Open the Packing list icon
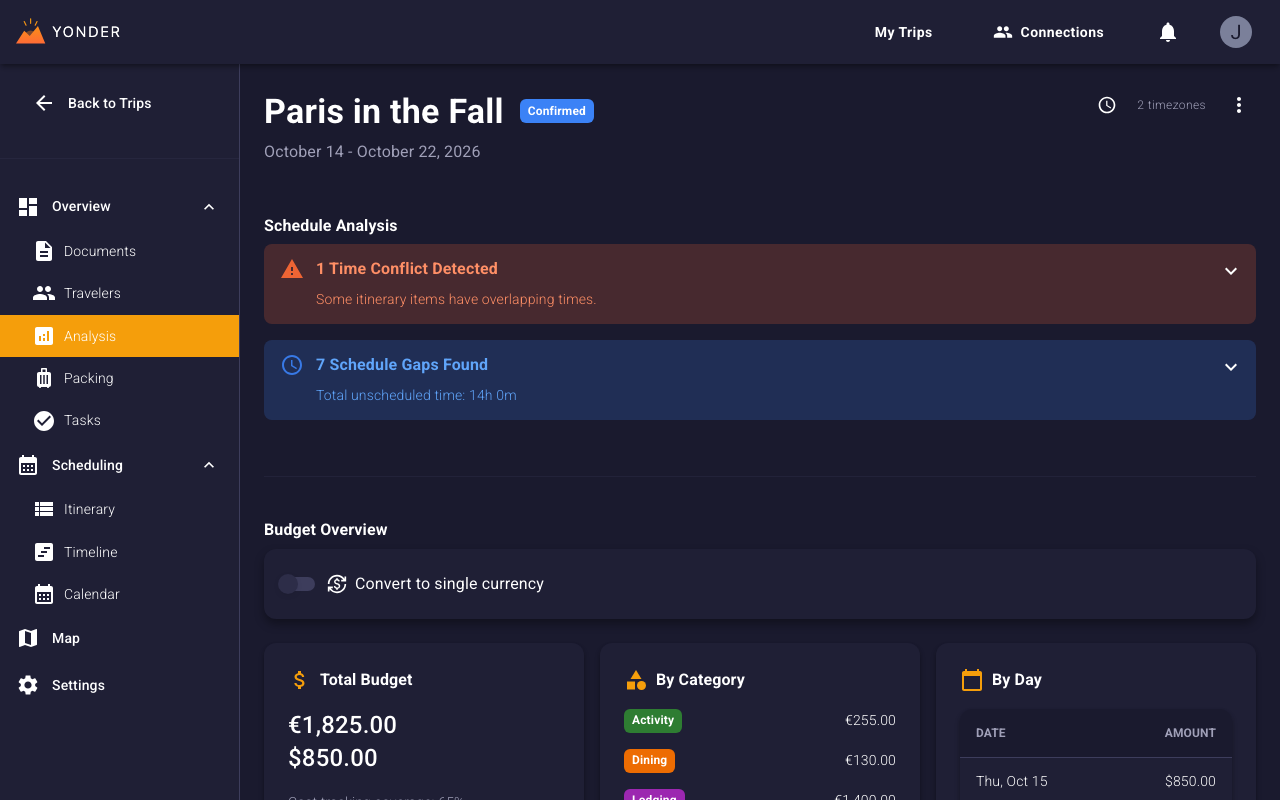Viewport: 1280px width, 800px height. pos(44,378)
